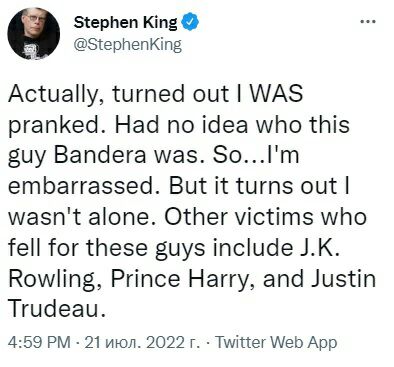Click the blue verified checkmark badge
Image resolution: width=394 pixels, height=367 pixels.
pyautogui.click(x=190, y=22)
